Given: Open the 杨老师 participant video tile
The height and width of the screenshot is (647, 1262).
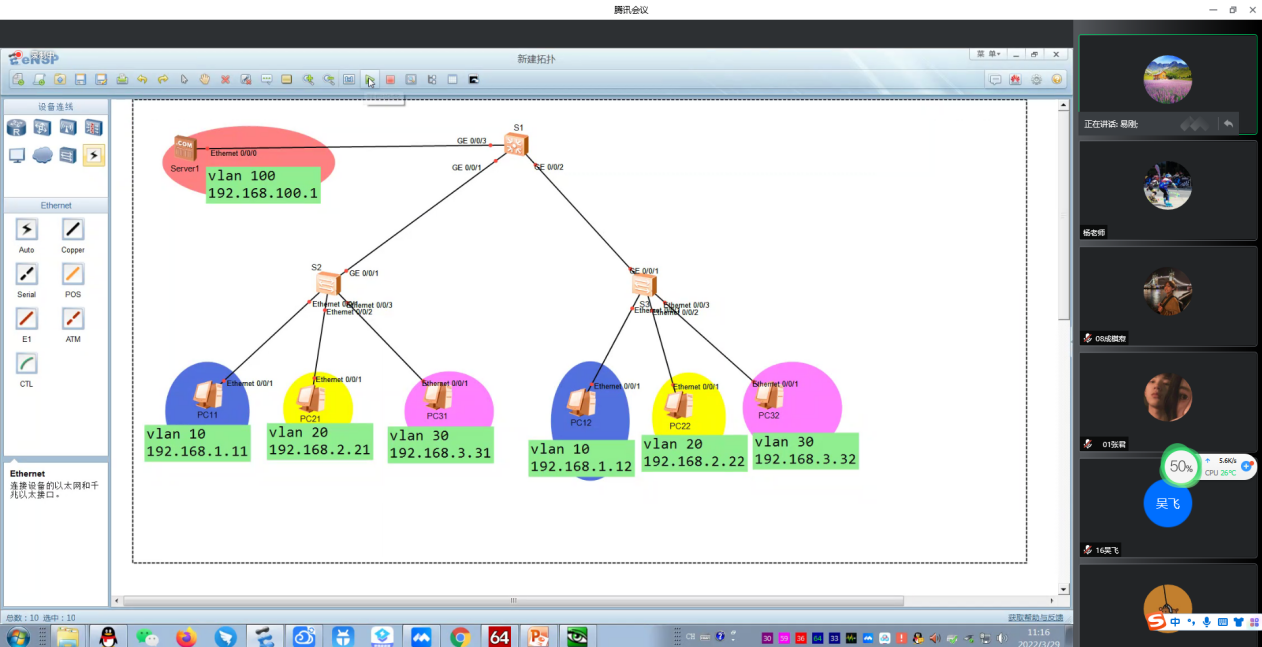Looking at the screenshot, I should click(1168, 190).
